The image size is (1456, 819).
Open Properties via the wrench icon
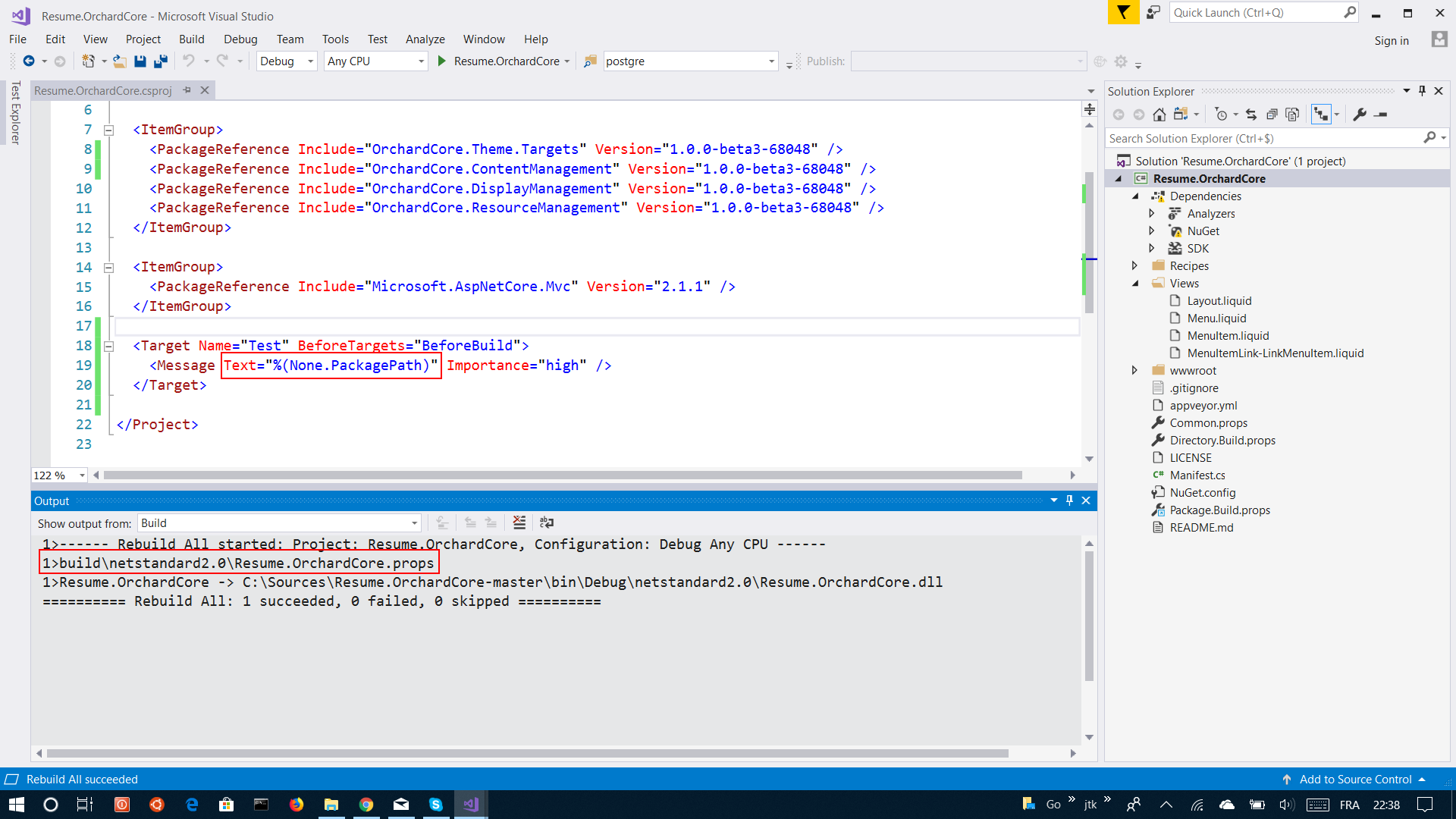1361,114
